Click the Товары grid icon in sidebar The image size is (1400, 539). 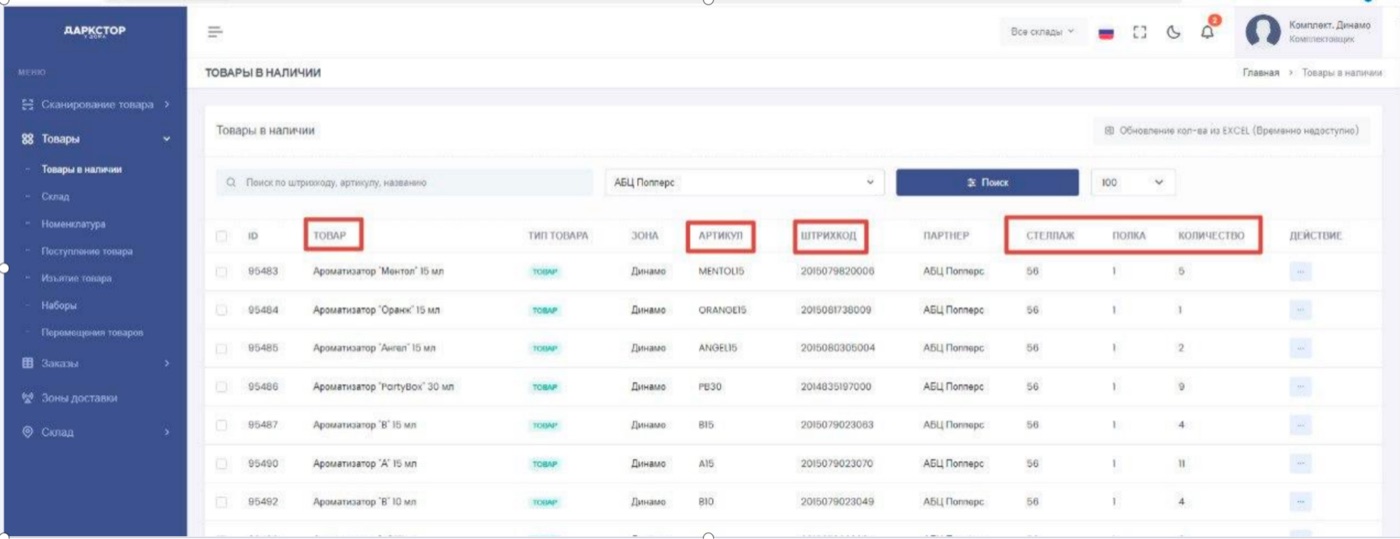click(28, 139)
